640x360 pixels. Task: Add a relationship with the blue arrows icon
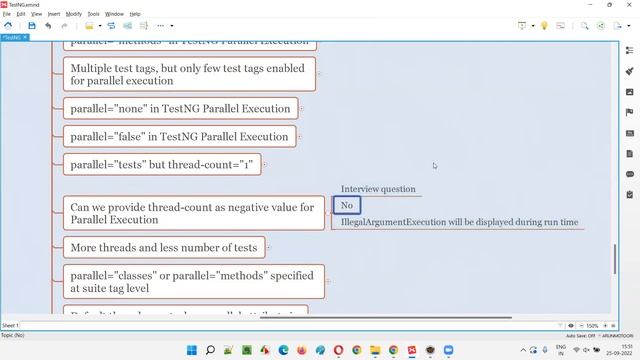click(x=111, y=26)
